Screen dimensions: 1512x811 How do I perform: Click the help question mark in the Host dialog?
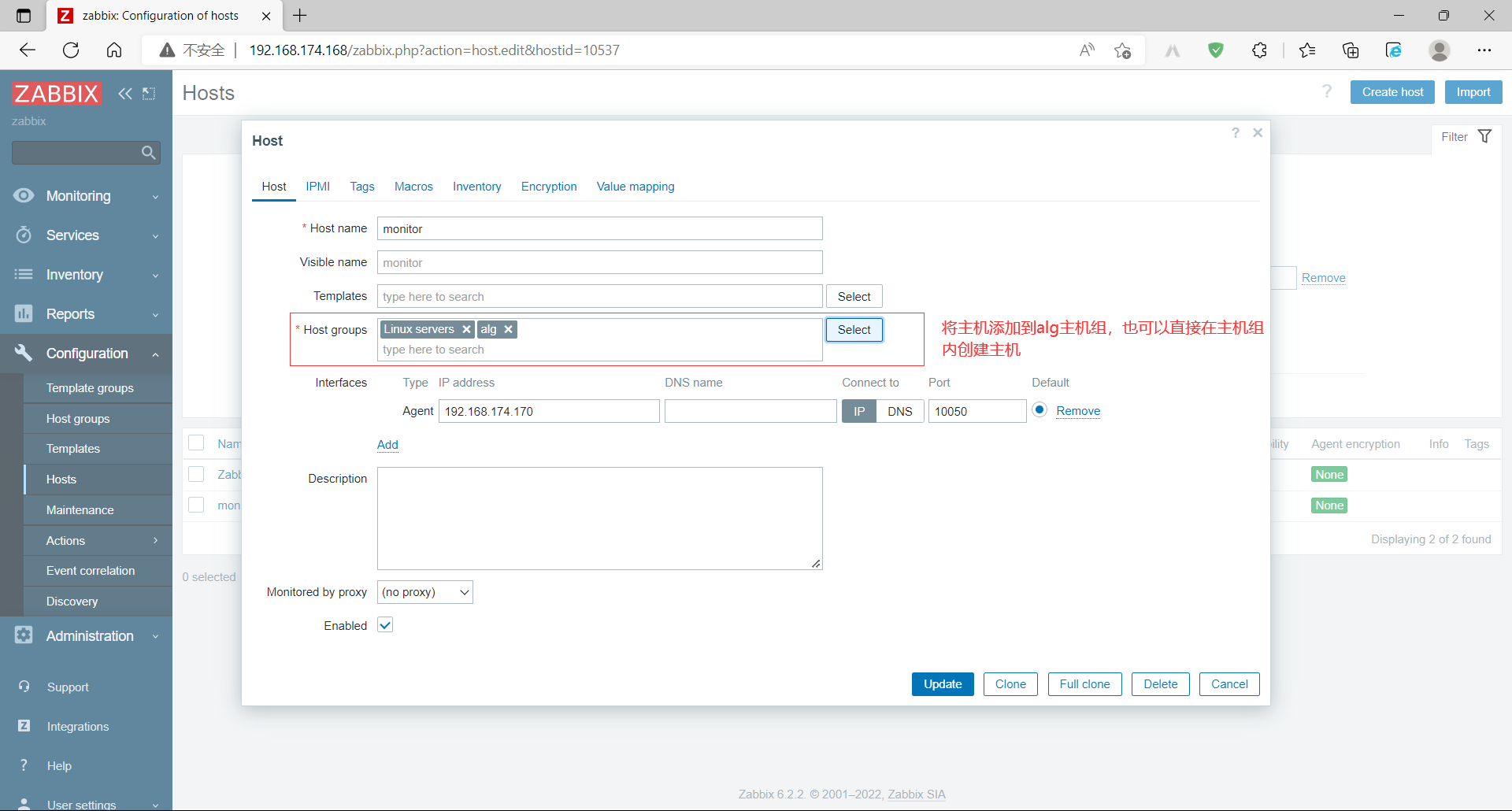(1236, 133)
